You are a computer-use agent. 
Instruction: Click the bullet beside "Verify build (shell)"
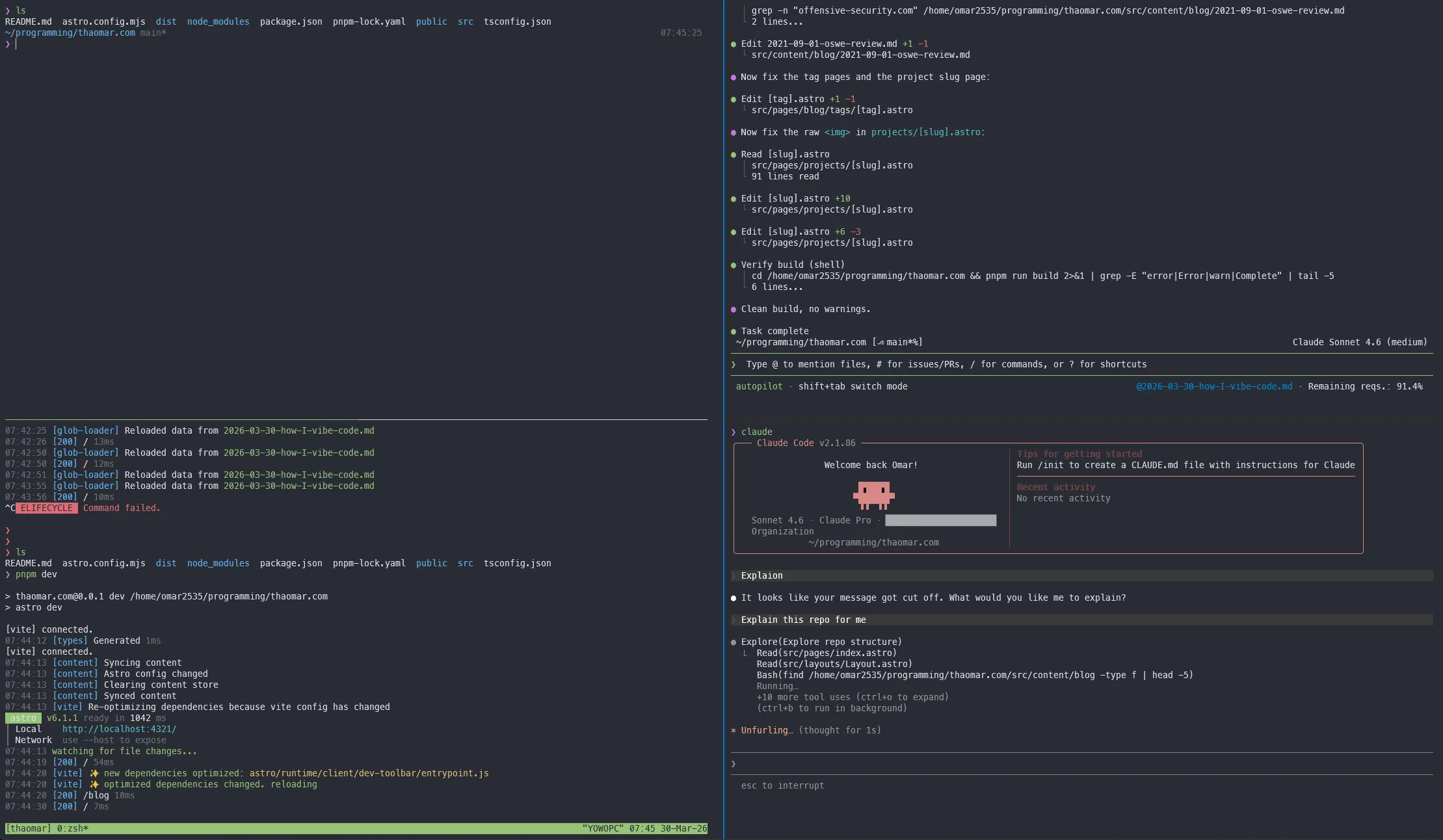click(x=734, y=265)
